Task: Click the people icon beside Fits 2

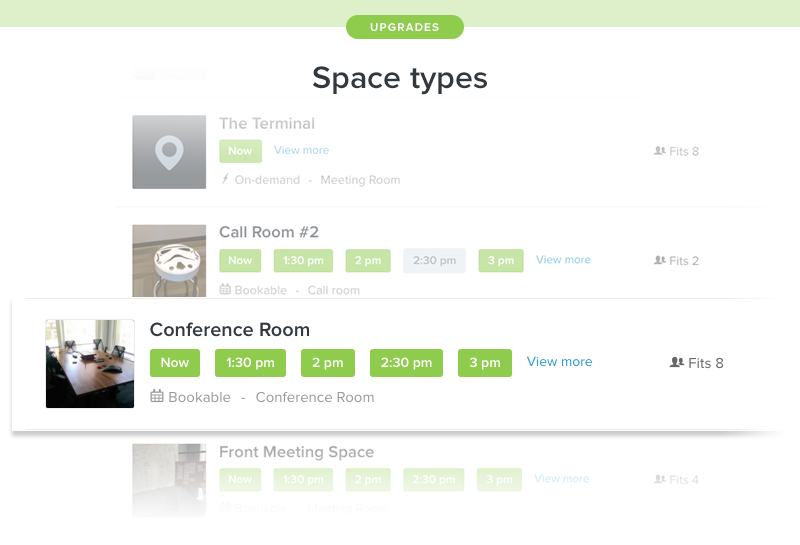Action: pos(659,260)
